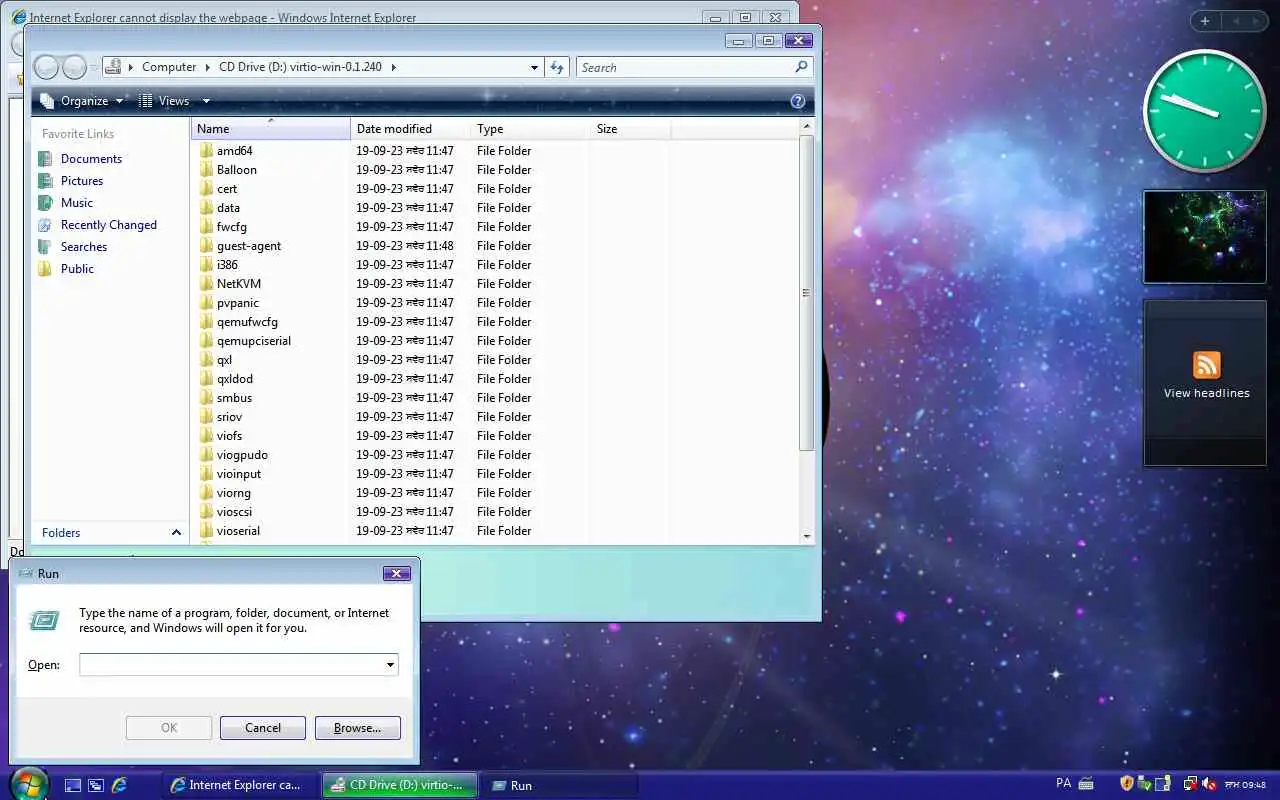
Task: Click the arrow after Computer in breadcrumb
Action: point(208,67)
